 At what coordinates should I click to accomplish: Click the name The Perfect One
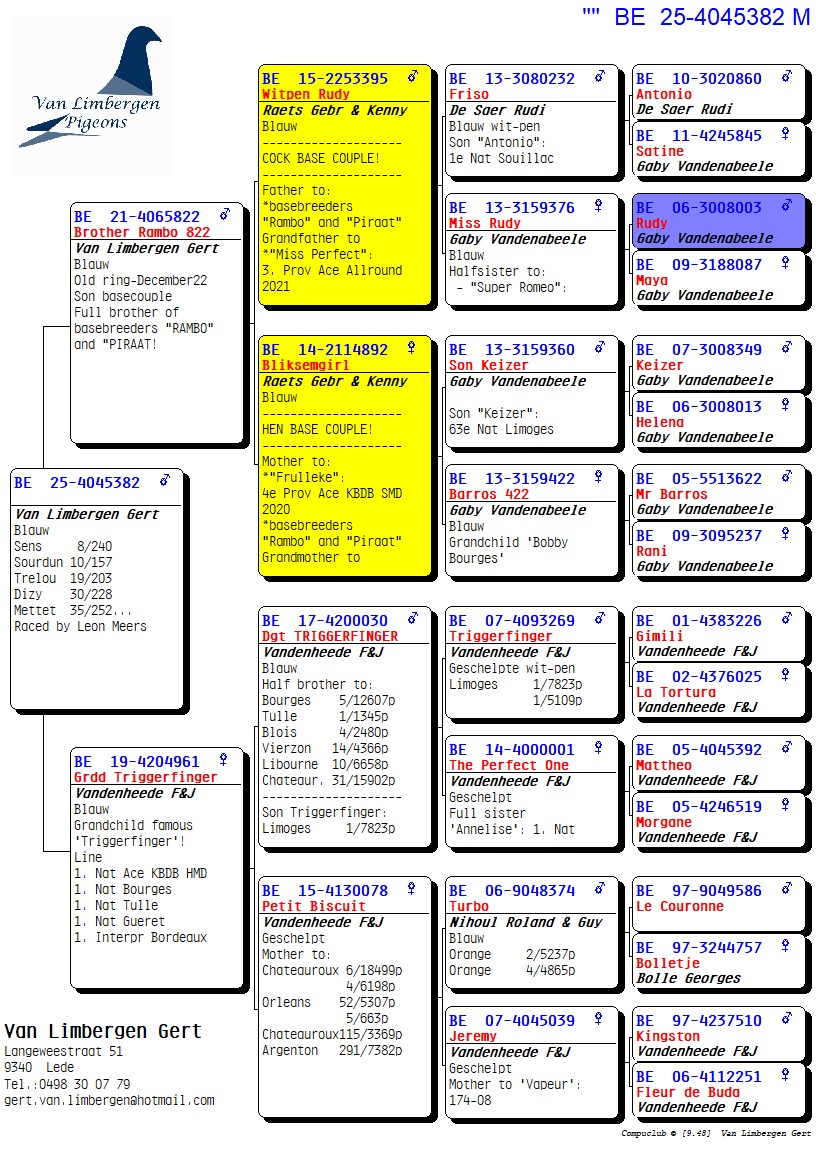(508, 765)
